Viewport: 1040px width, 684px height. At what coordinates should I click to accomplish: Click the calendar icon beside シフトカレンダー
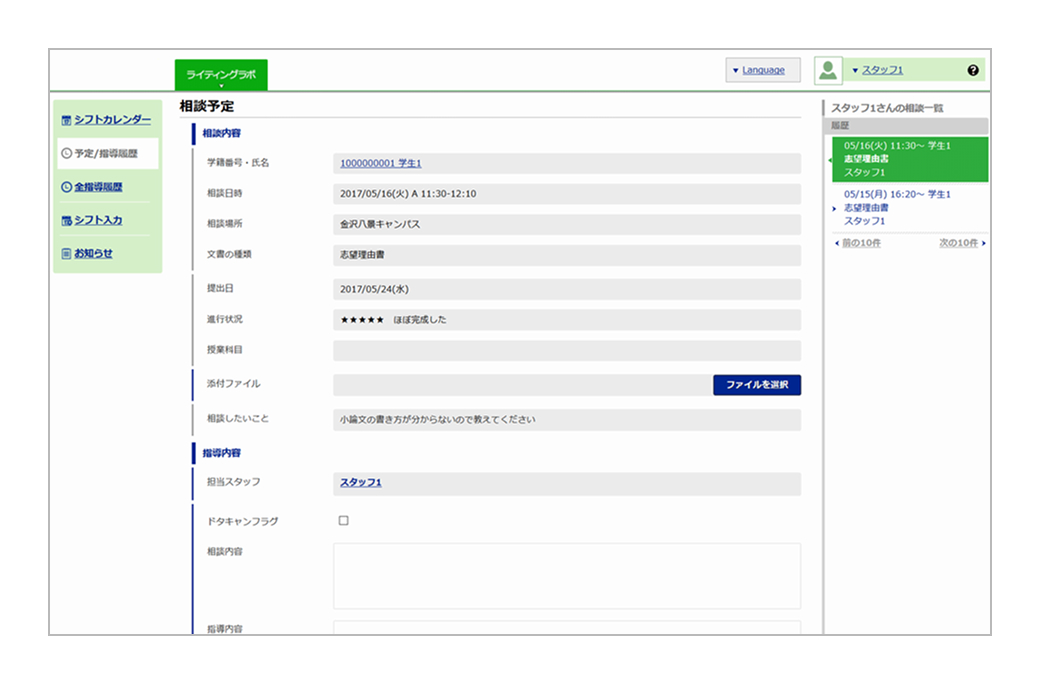(66, 121)
